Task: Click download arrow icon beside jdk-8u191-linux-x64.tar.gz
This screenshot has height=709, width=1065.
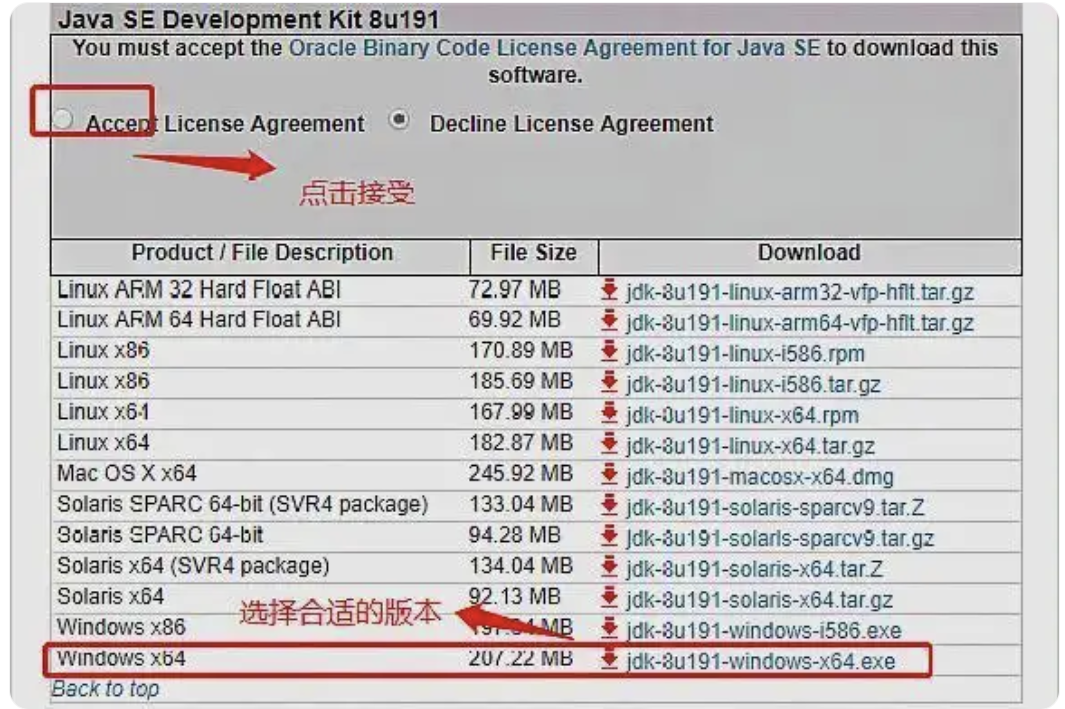Action: pos(609,444)
